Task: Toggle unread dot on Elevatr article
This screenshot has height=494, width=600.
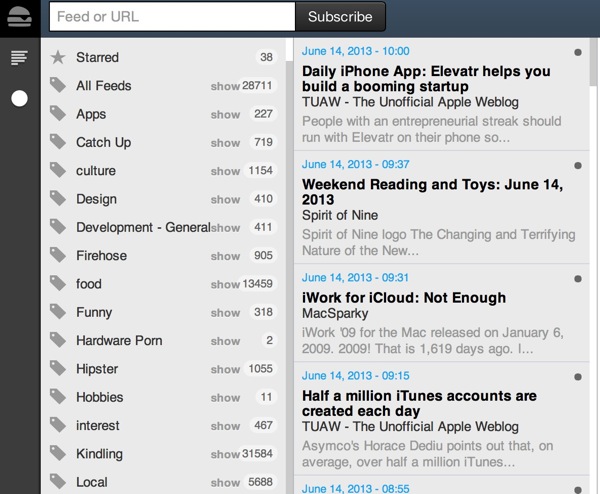Action: pos(578,52)
